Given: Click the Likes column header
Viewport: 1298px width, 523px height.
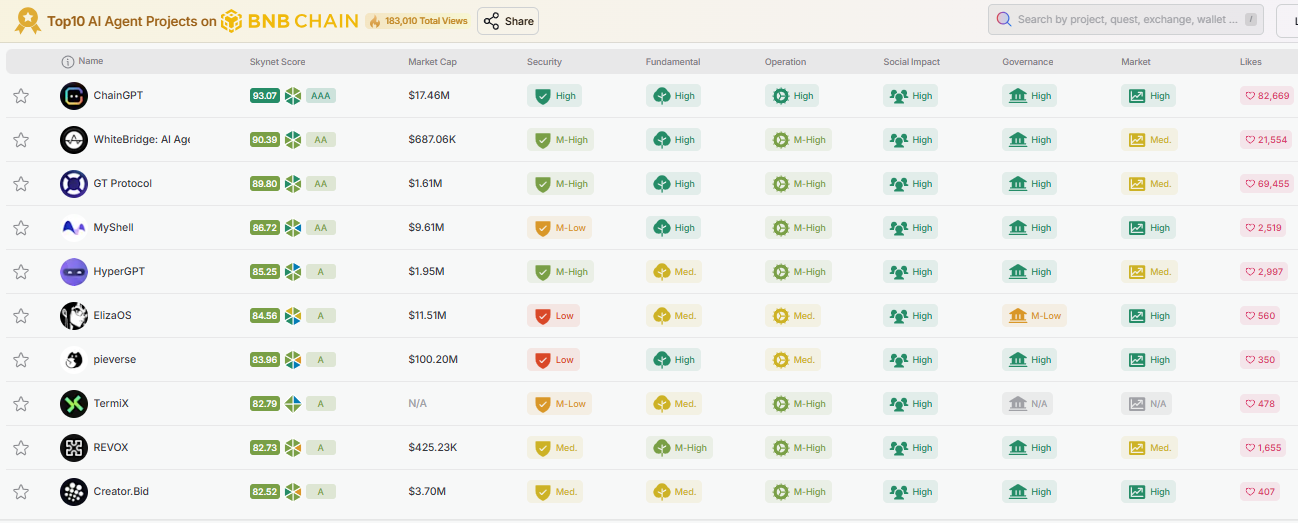Looking at the screenshot, I should pos(1251,62).
